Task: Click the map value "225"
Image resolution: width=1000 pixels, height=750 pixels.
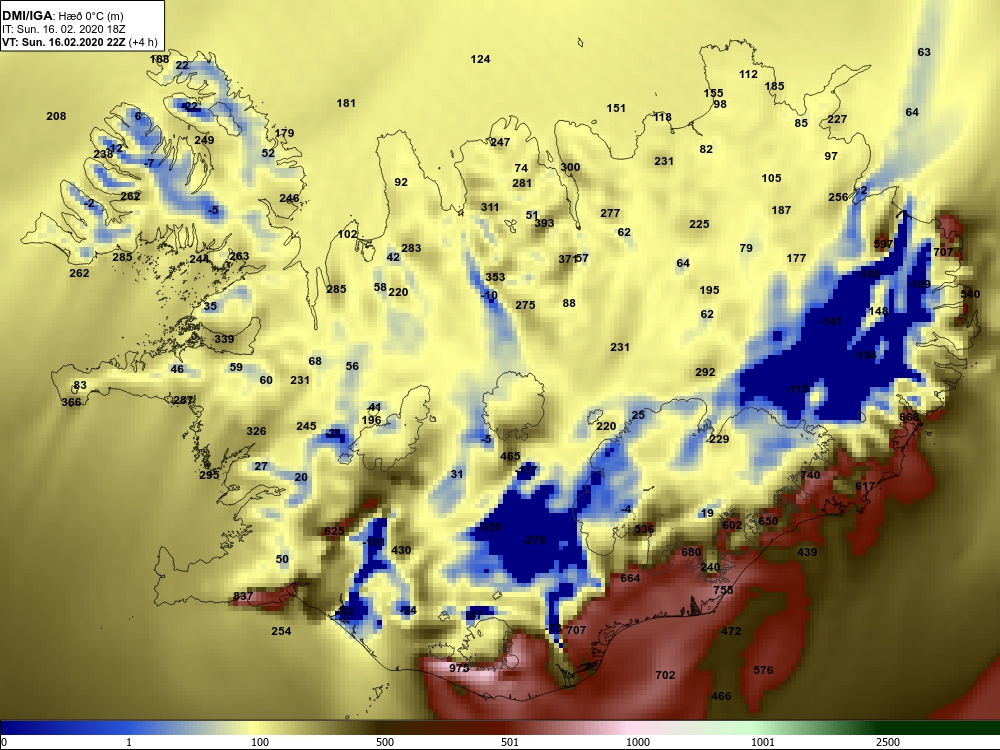Action: 699,224
